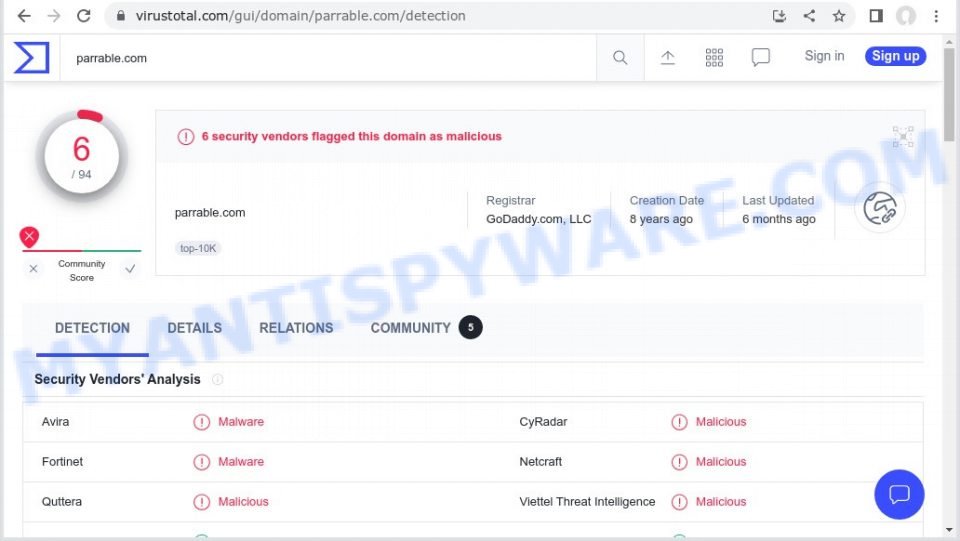
Task: Click Viettel Threat Intelligence vendor name
Action: (x=587, y=501)
